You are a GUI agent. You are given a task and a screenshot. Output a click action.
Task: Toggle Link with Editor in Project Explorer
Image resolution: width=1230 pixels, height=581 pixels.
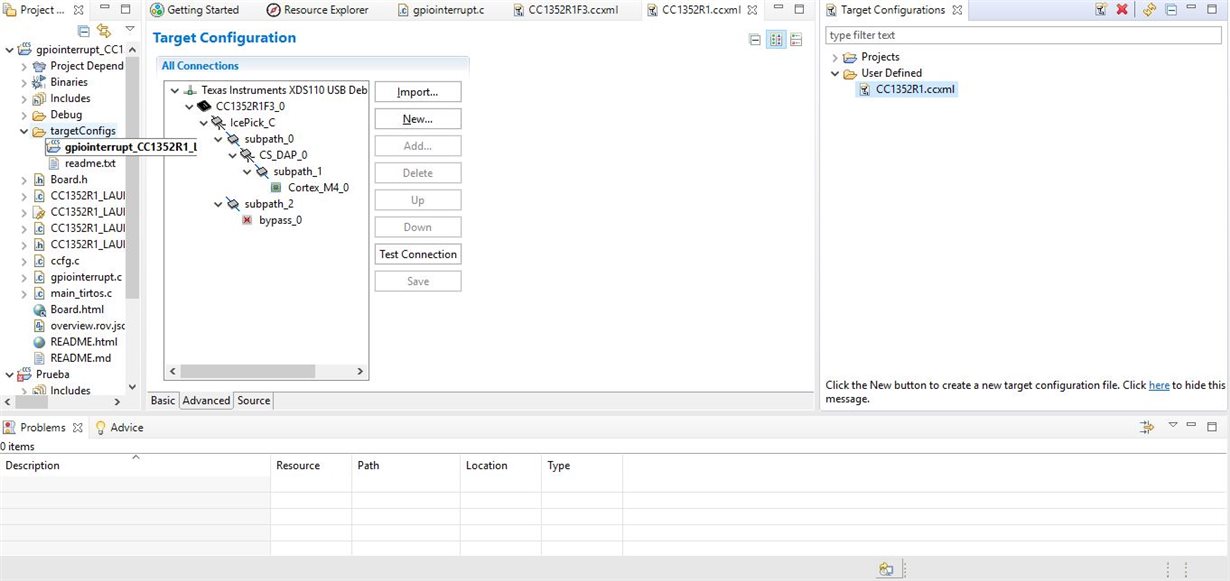tap(104, 30)
